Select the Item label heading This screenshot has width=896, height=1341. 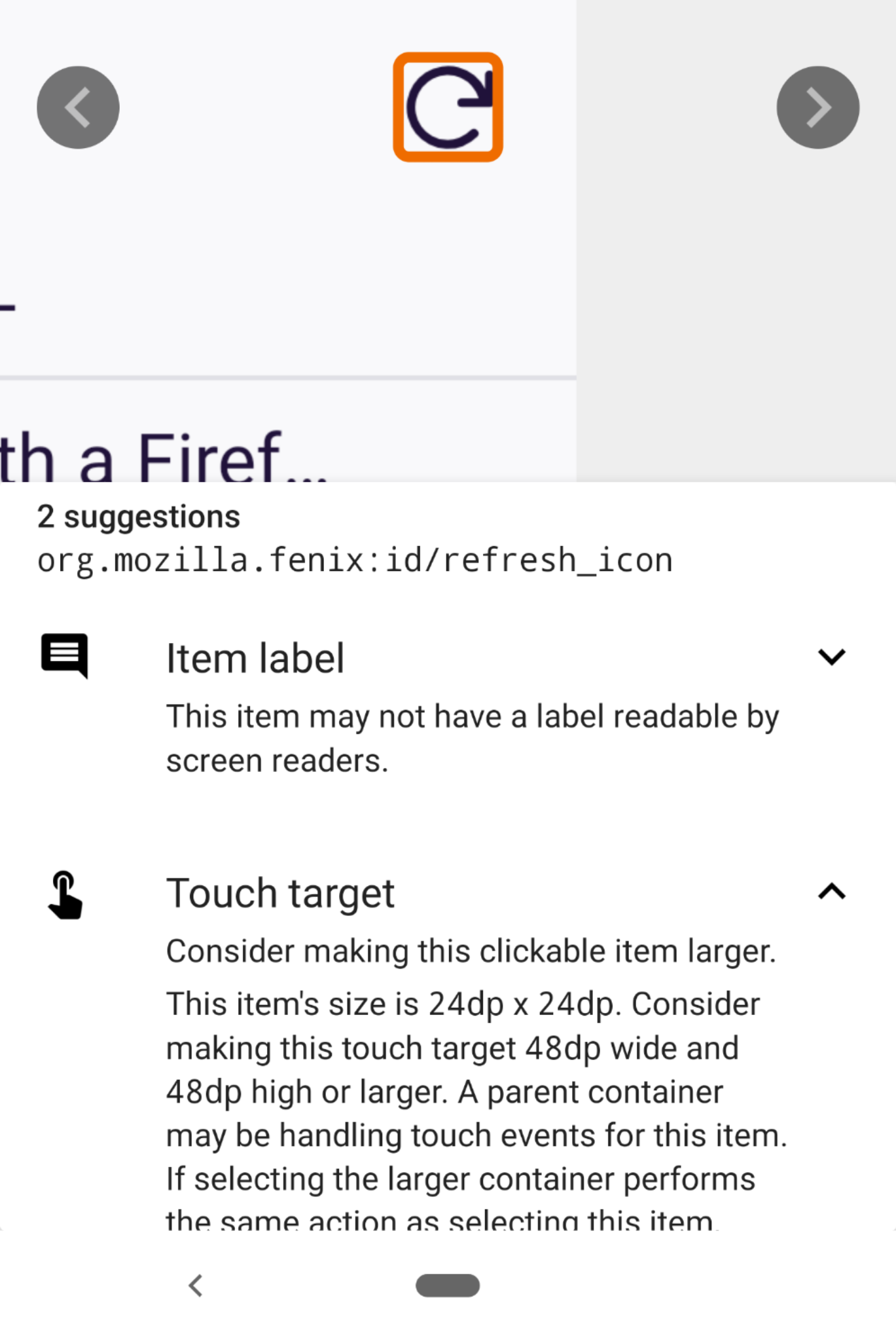[x=256, y=657]
